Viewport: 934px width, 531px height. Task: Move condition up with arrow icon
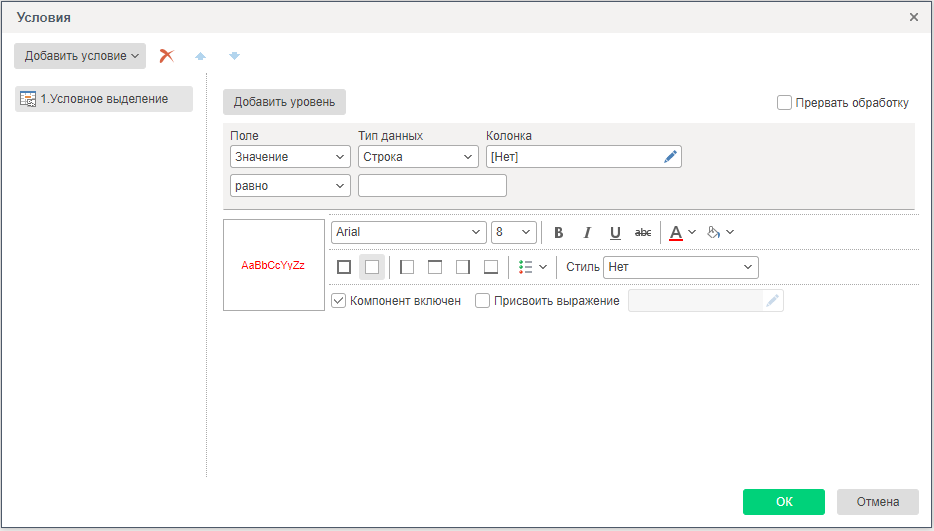tap(200, 56)
